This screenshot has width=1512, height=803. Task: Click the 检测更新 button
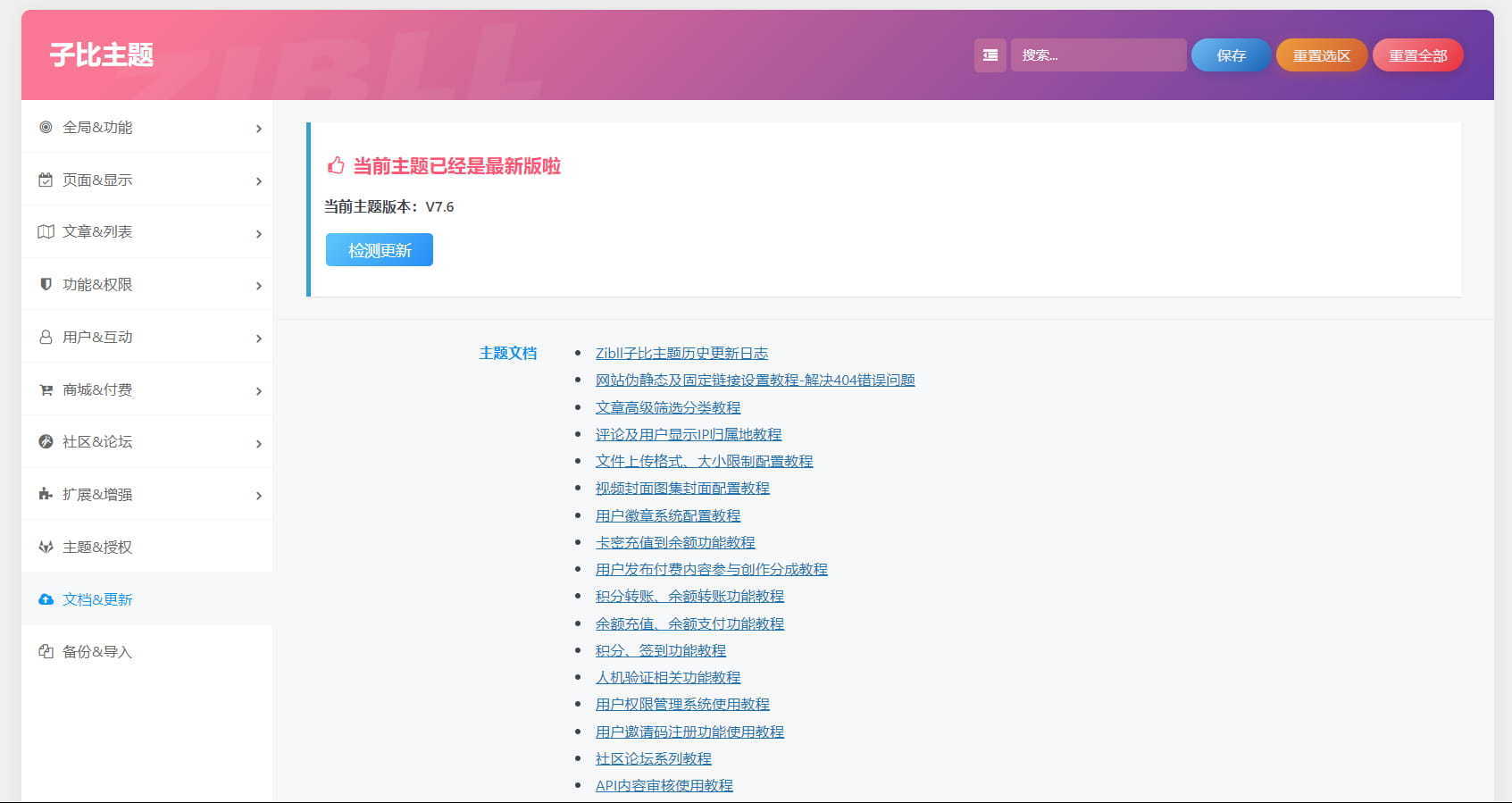coord(380,250)
